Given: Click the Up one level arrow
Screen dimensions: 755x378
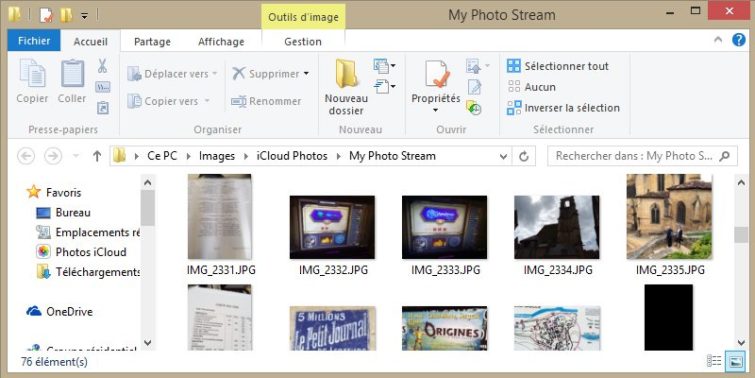Looking at the screenshot, I should pos(97,156).
